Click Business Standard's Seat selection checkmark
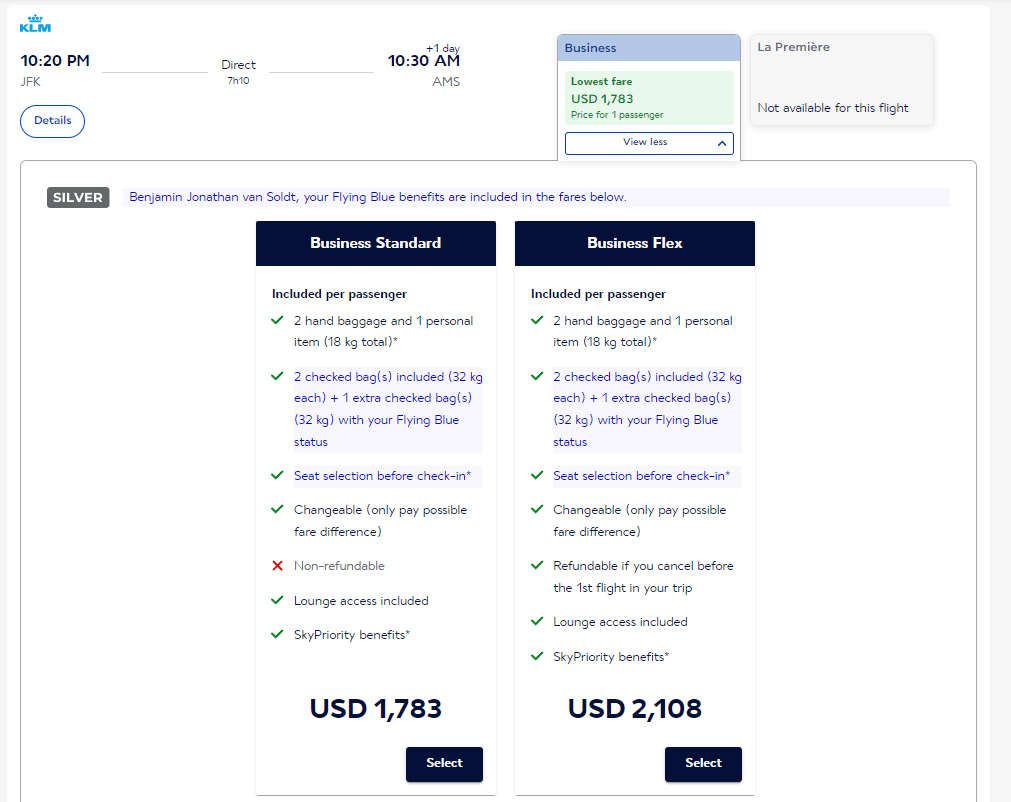Screen dimensions: 1011x802 coord(277,475)
